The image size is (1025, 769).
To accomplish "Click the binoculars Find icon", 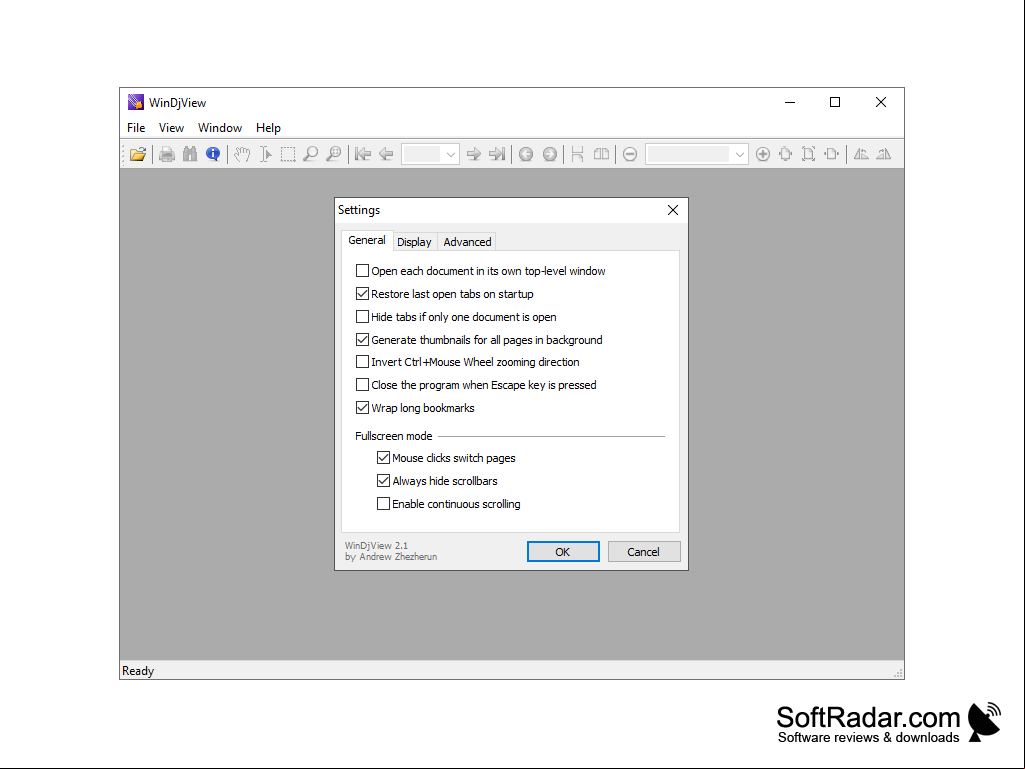I will (190, 154).
